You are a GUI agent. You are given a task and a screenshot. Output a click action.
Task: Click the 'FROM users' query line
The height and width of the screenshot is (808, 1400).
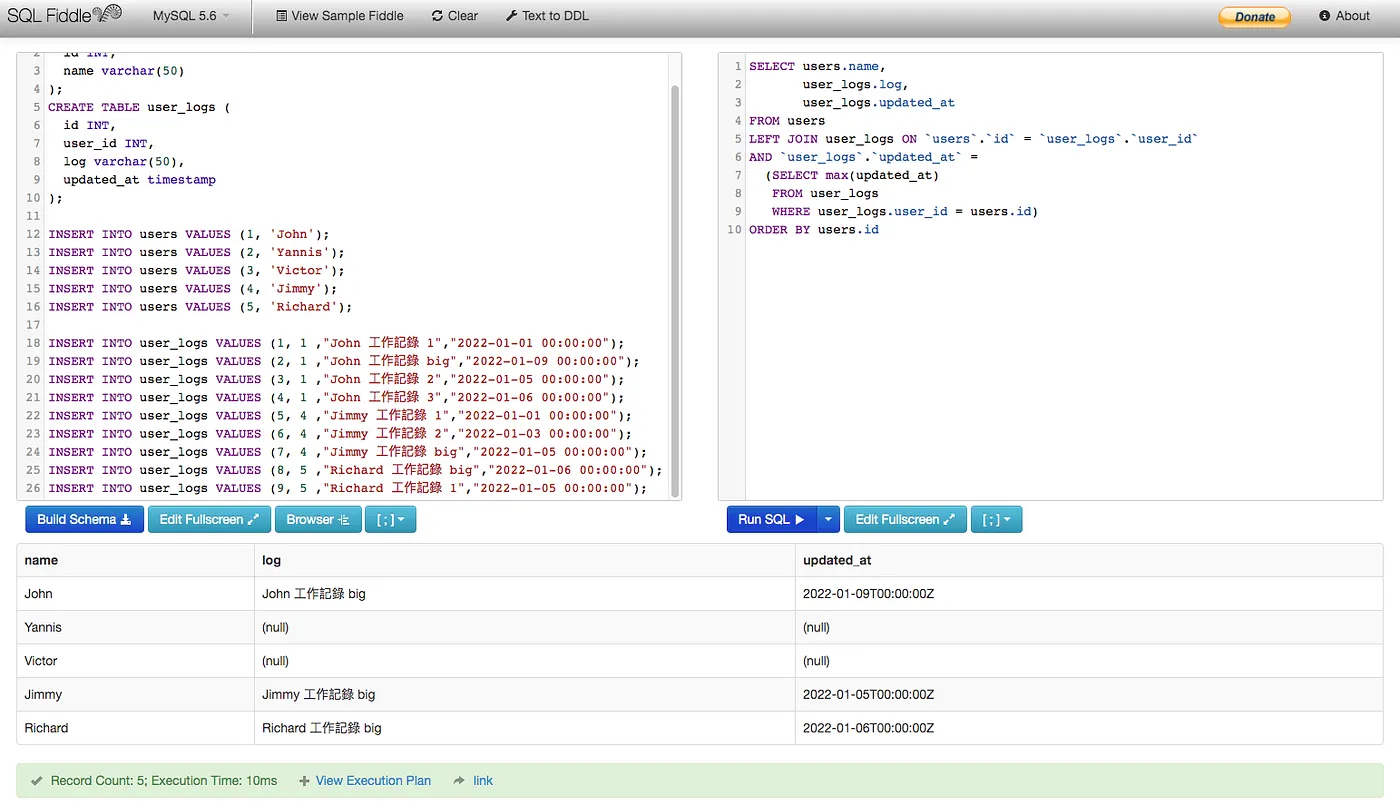point(787,121)
